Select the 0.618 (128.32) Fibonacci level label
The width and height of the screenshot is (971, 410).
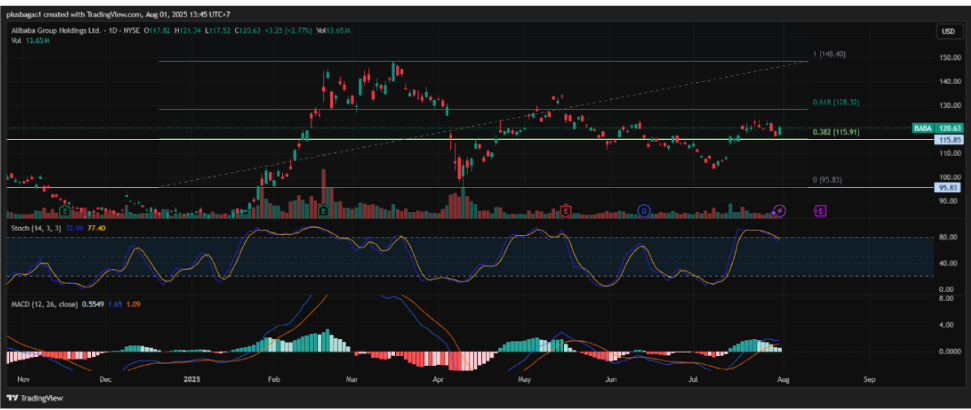835,103
